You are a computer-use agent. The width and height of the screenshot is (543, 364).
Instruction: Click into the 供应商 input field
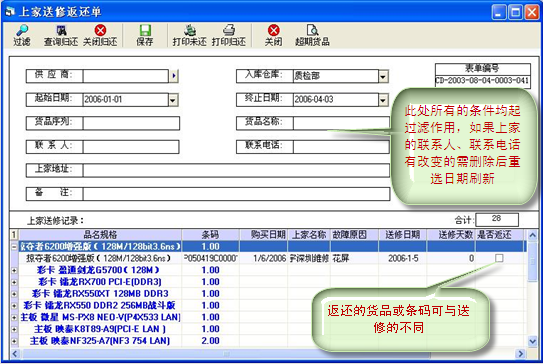[x=126, y=76]
